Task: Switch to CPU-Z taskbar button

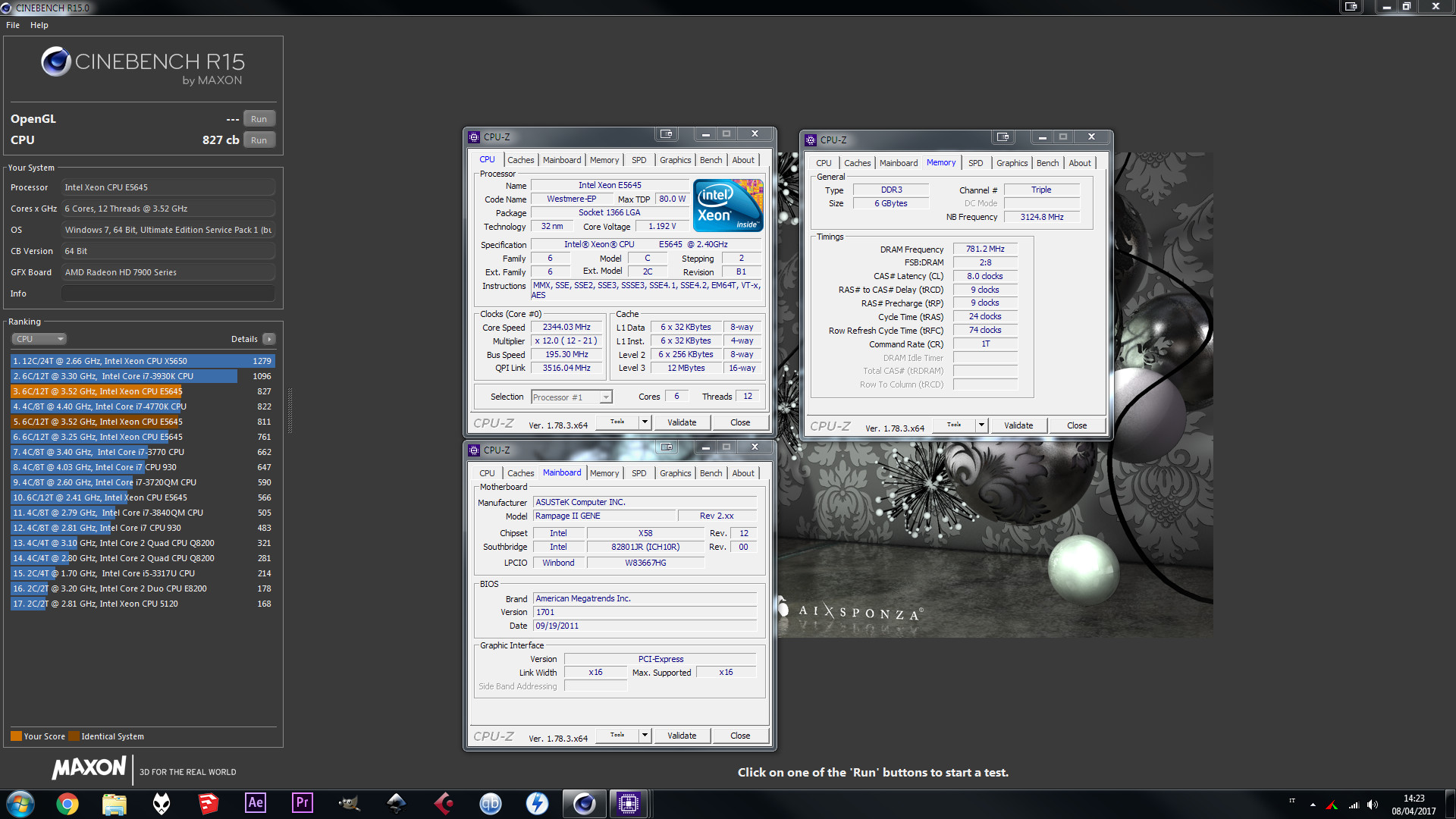Action: click(x=629, y=803)
